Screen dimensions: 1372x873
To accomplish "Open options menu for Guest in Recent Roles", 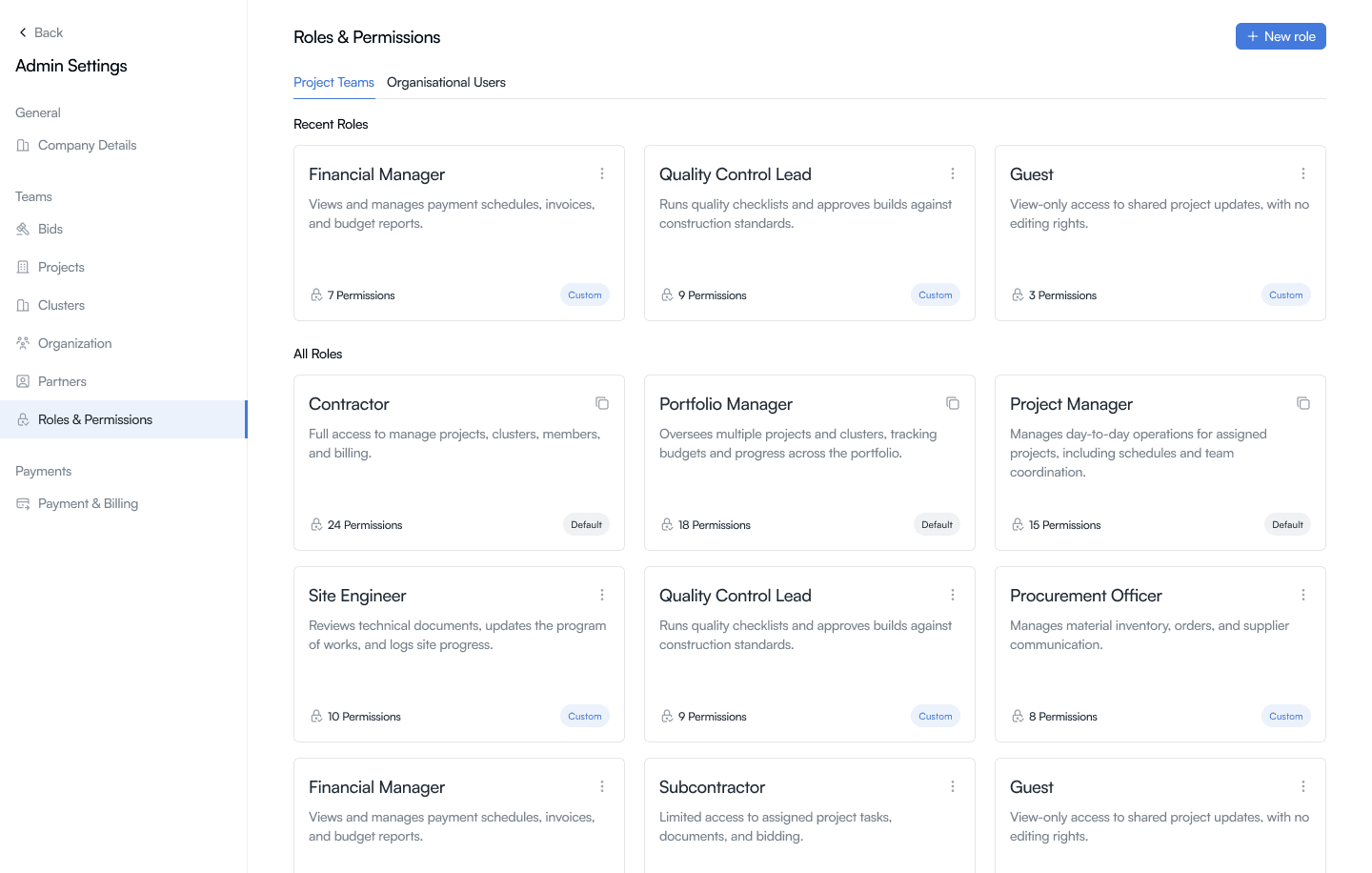I will point(1303,173).
